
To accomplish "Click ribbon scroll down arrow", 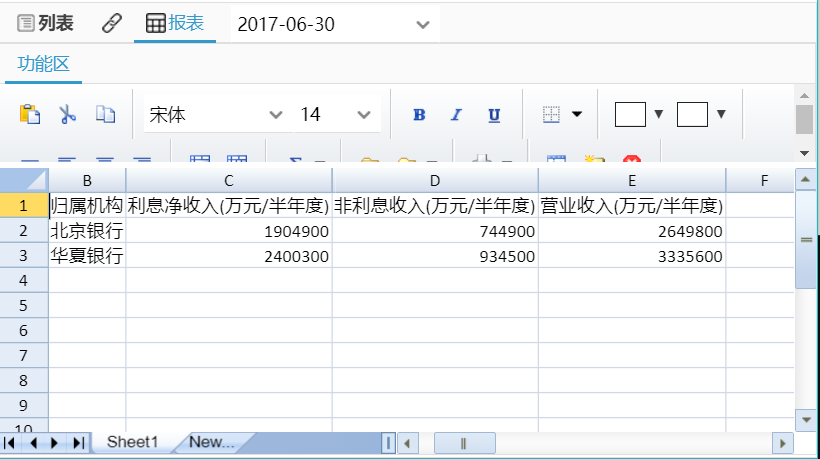I will point(805,153).
